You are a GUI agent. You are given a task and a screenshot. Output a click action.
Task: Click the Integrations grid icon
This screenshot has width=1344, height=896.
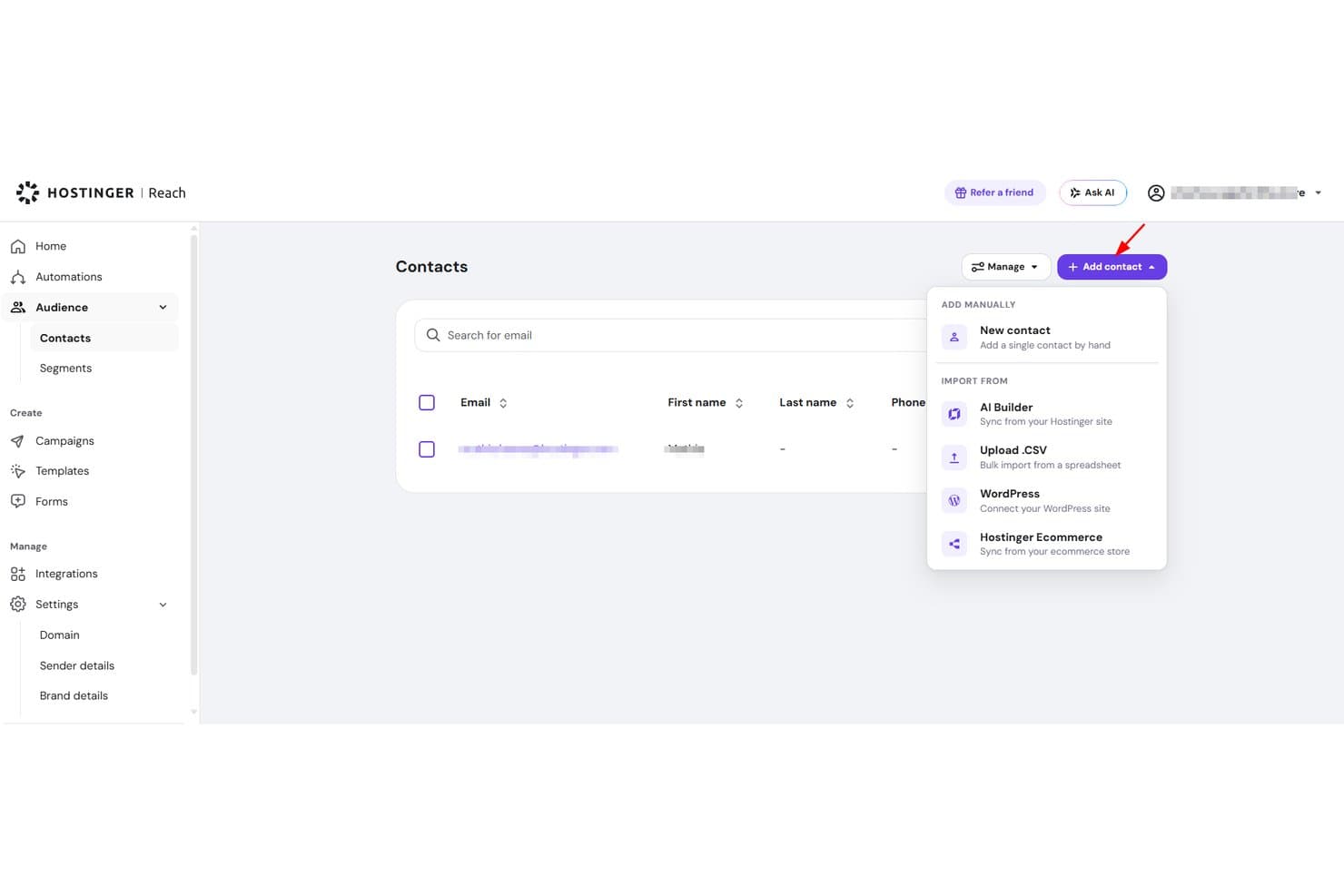tap(18, 574)
